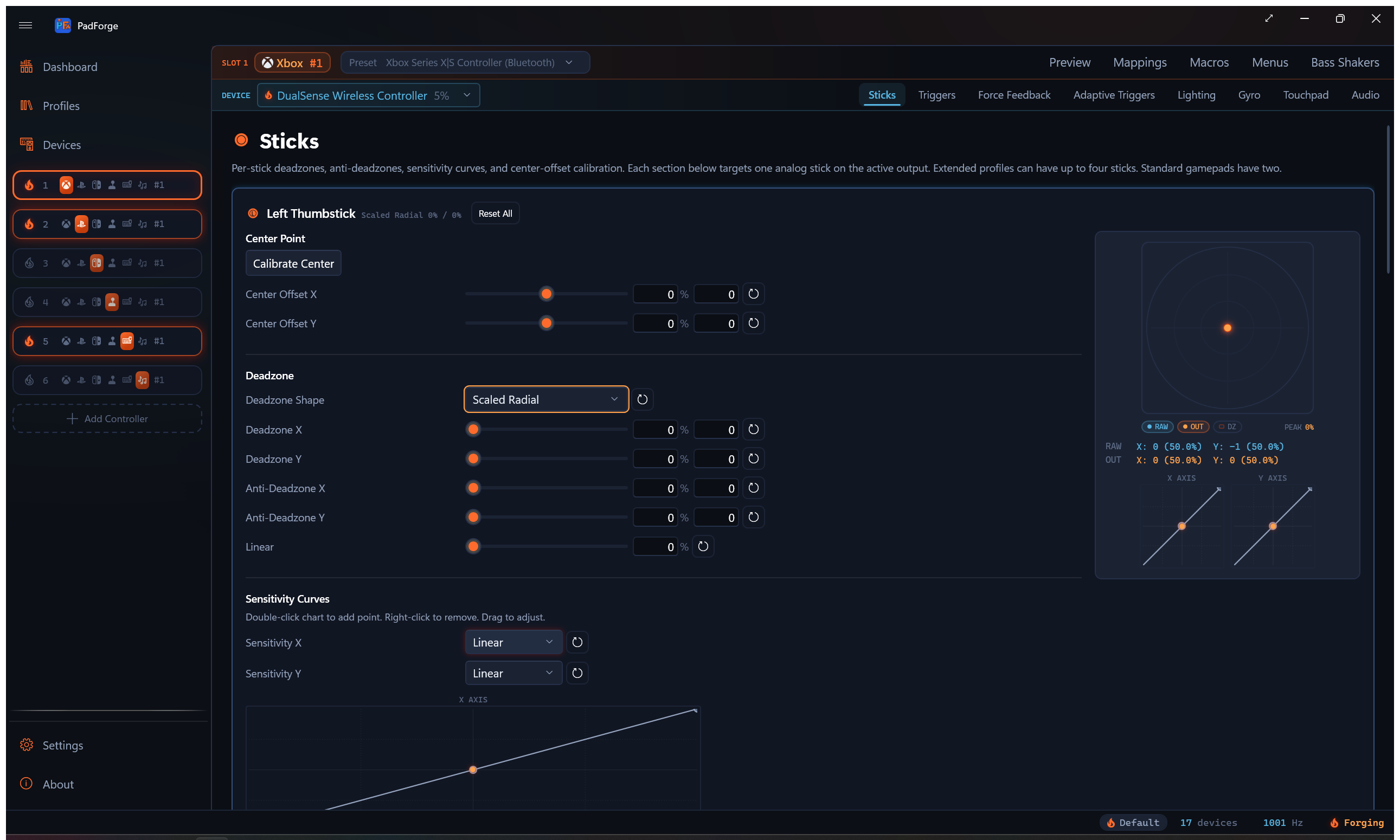
Task: Click the Forging status indicator
Action: point(1357,823)
